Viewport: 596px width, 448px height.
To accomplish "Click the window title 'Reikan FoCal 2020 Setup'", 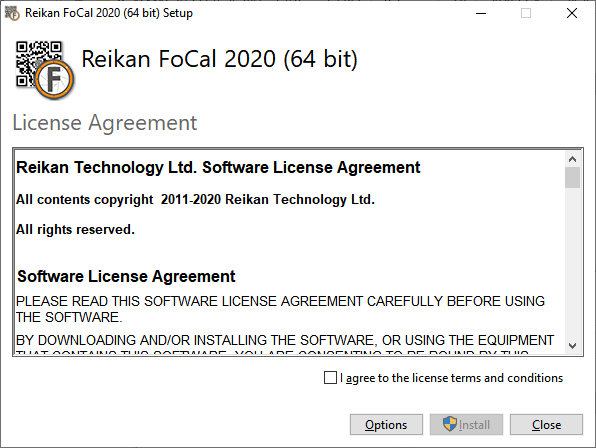I will [109, 13].
